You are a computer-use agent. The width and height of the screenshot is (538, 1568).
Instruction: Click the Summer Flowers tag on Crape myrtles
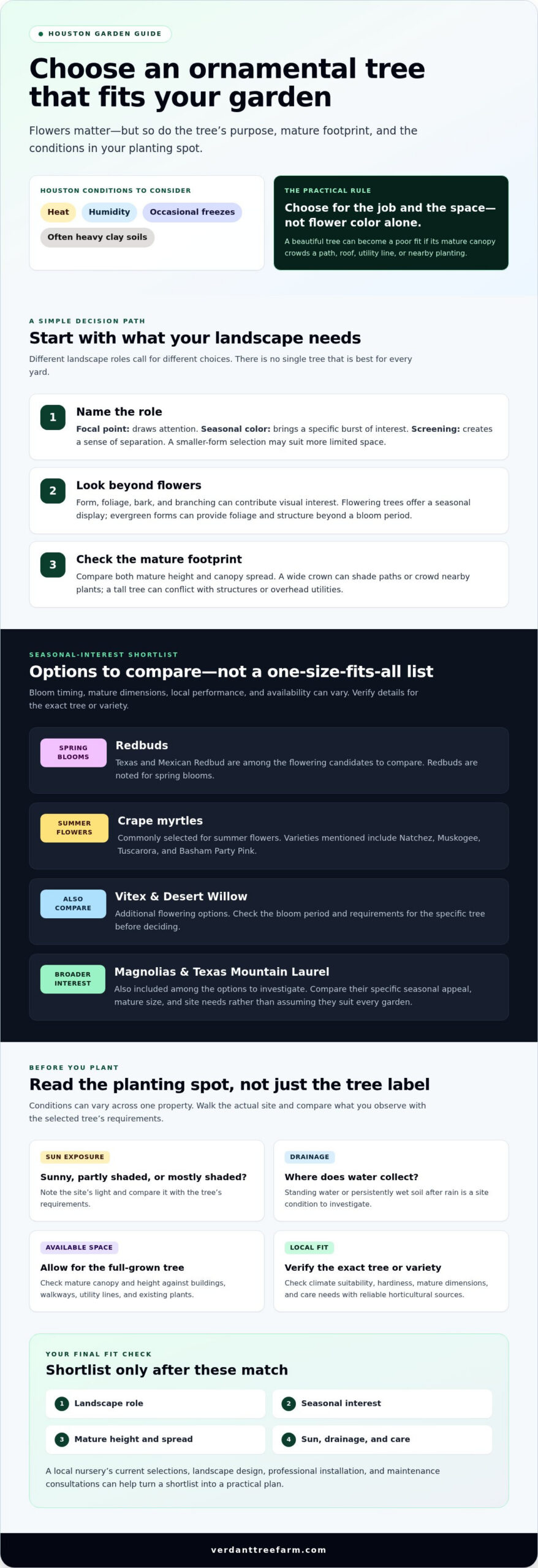pyautogui.click(x=74, y=827)
